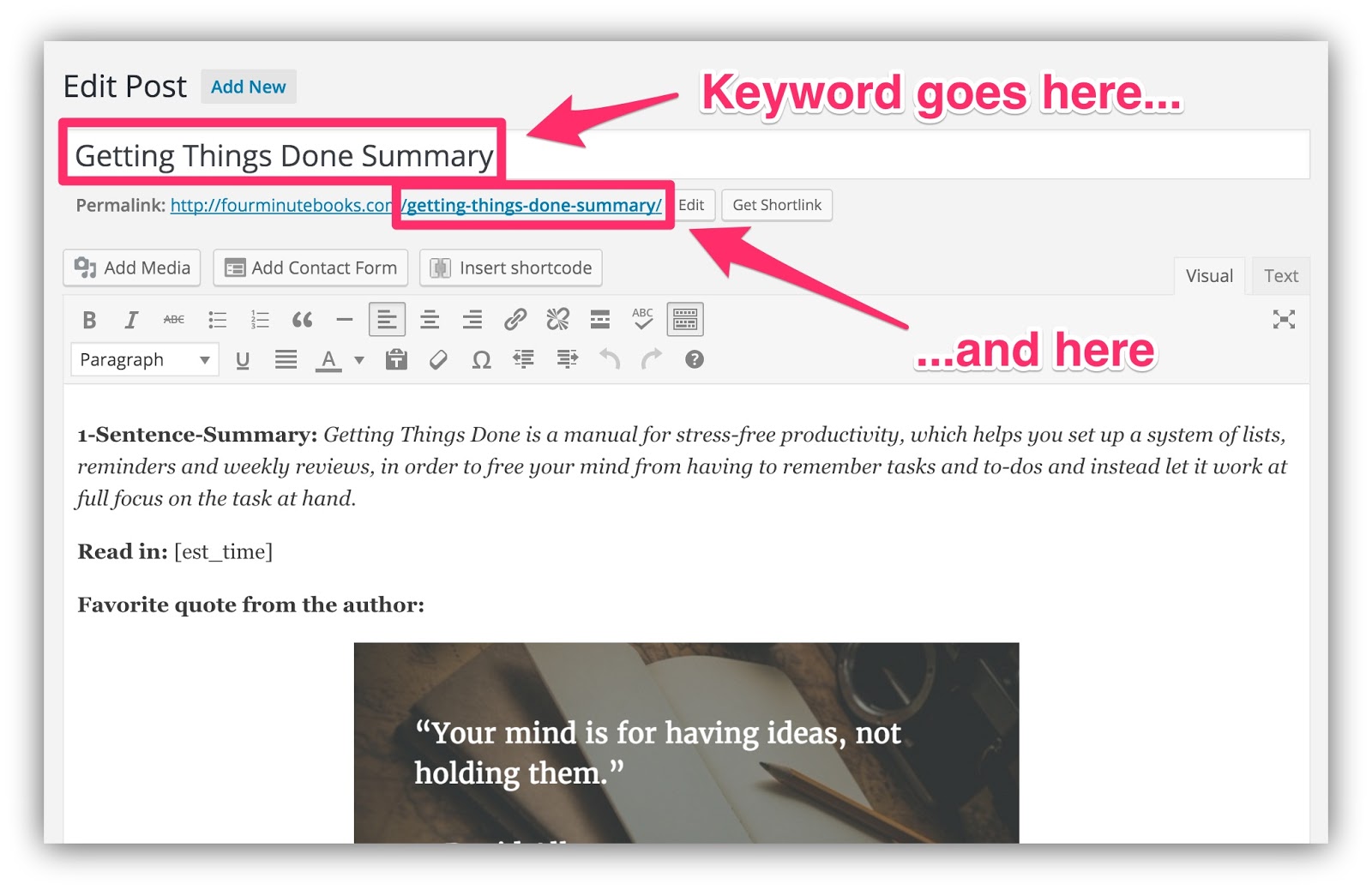Click Get Shortlink button
Screen dimensions: 1372x890
coord(777,205)
